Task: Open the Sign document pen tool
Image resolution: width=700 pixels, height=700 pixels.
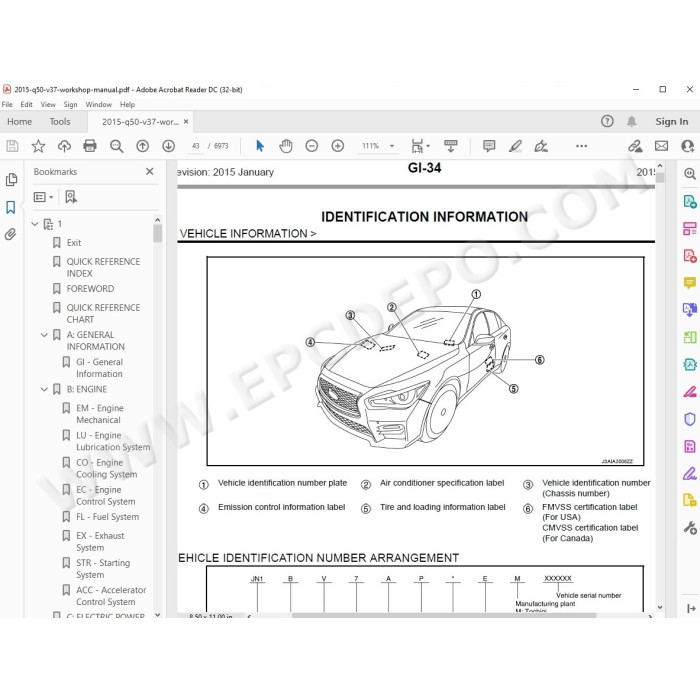Action: 541,146
